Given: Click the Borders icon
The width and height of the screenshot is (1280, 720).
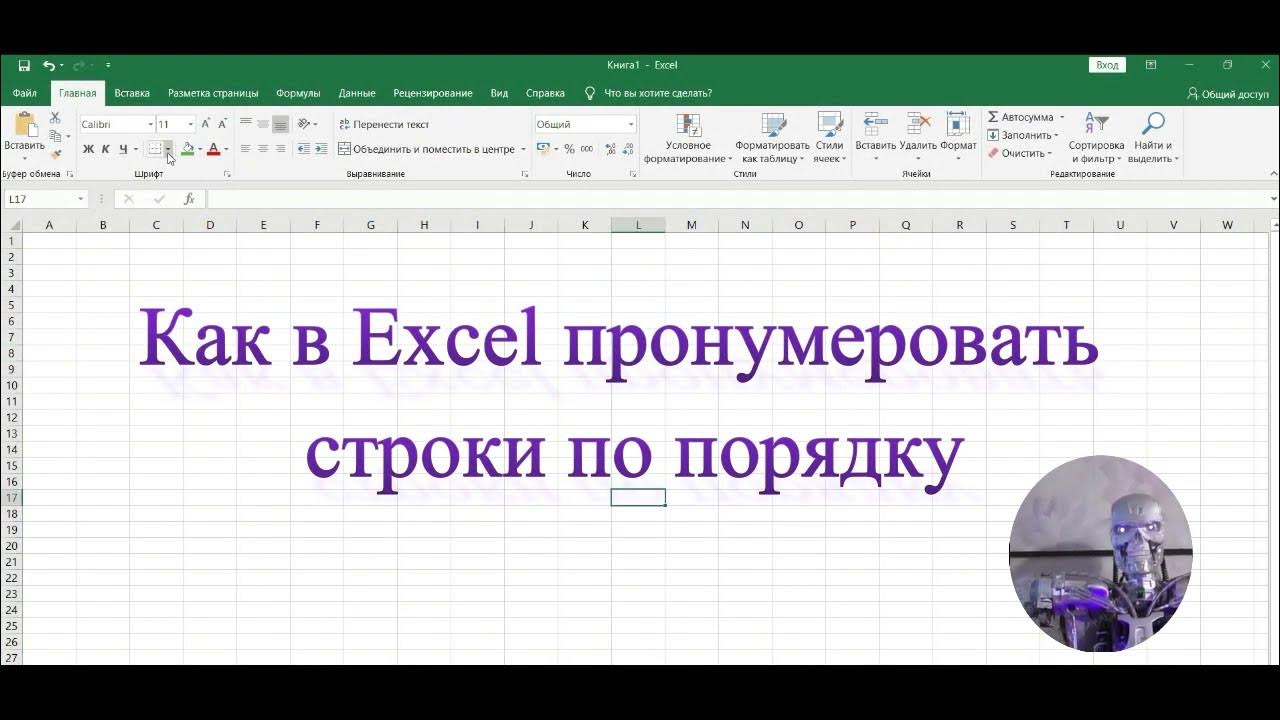Looking at the screenshot, I should tap(155, 149).
